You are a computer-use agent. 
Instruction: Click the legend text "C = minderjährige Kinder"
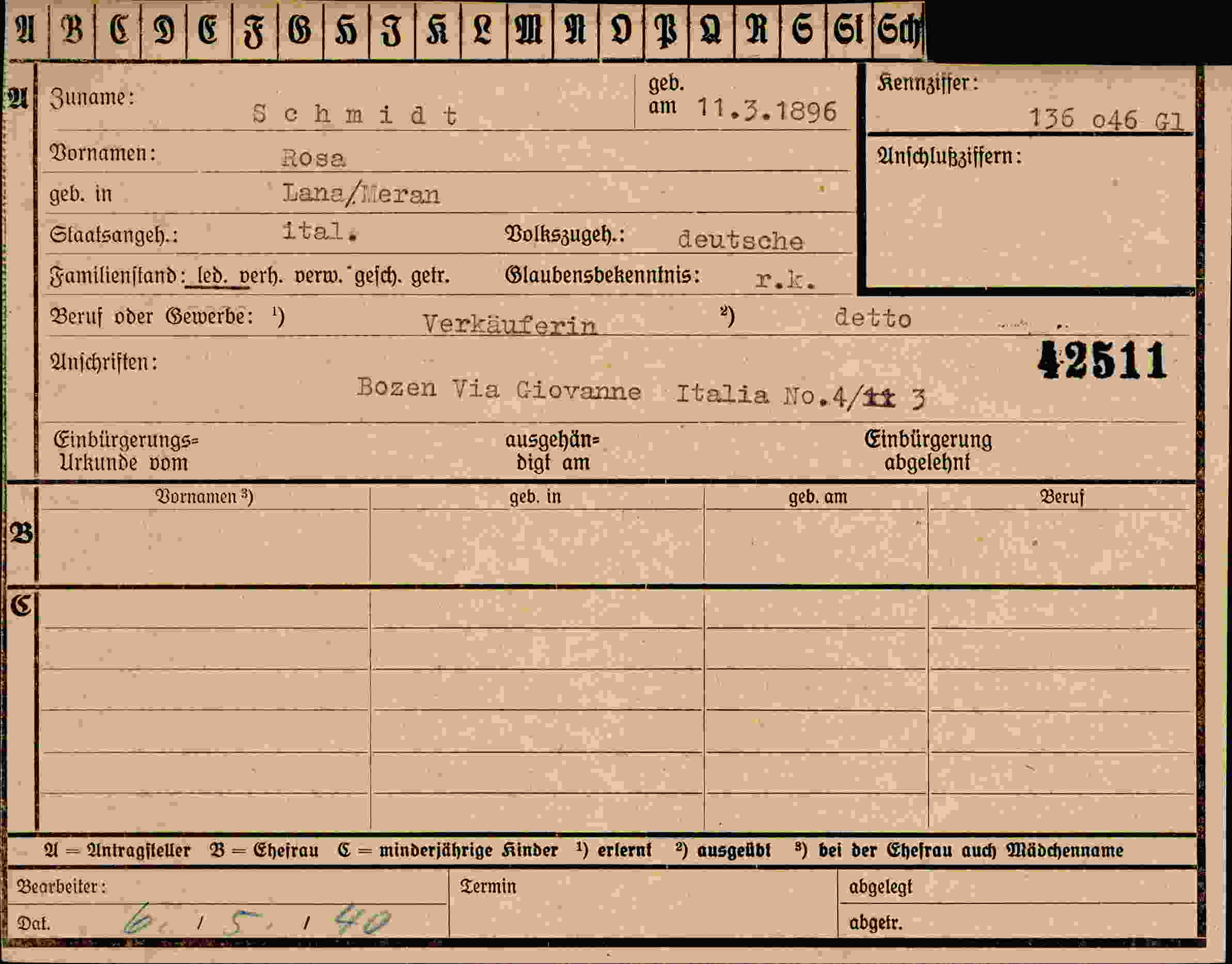click(448, 850)
